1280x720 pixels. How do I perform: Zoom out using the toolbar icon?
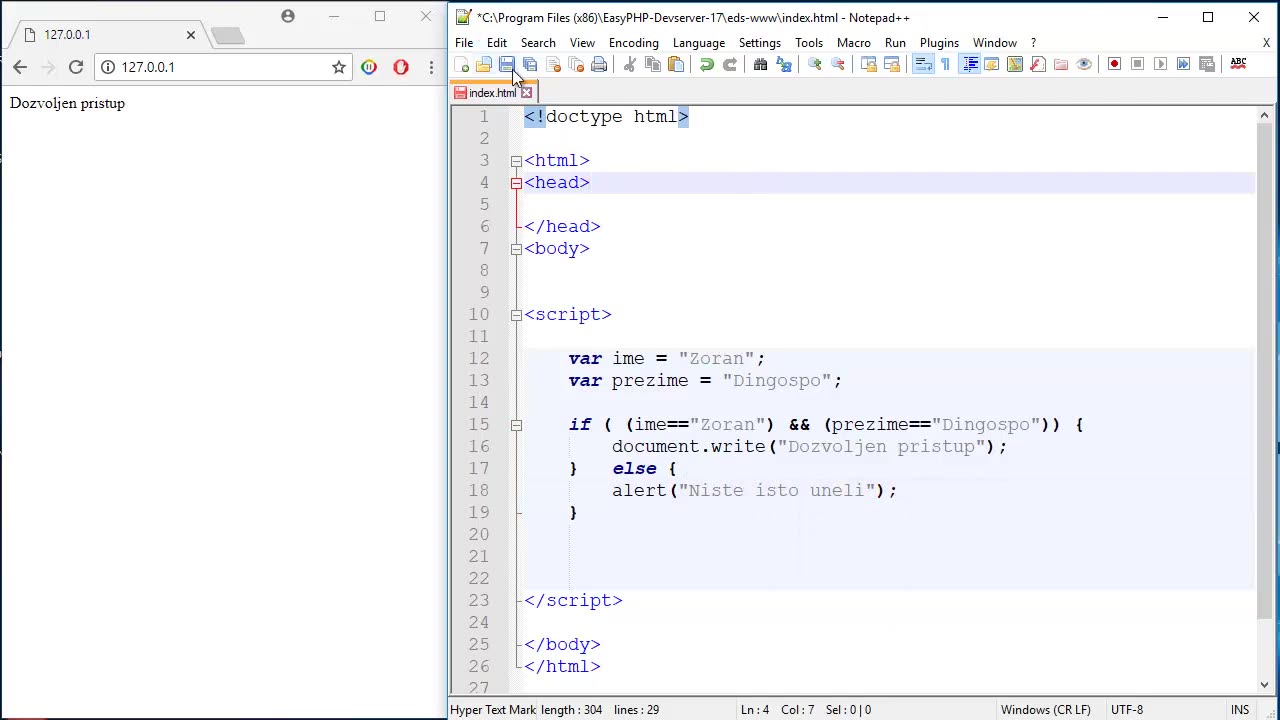[x=838, y=64]
